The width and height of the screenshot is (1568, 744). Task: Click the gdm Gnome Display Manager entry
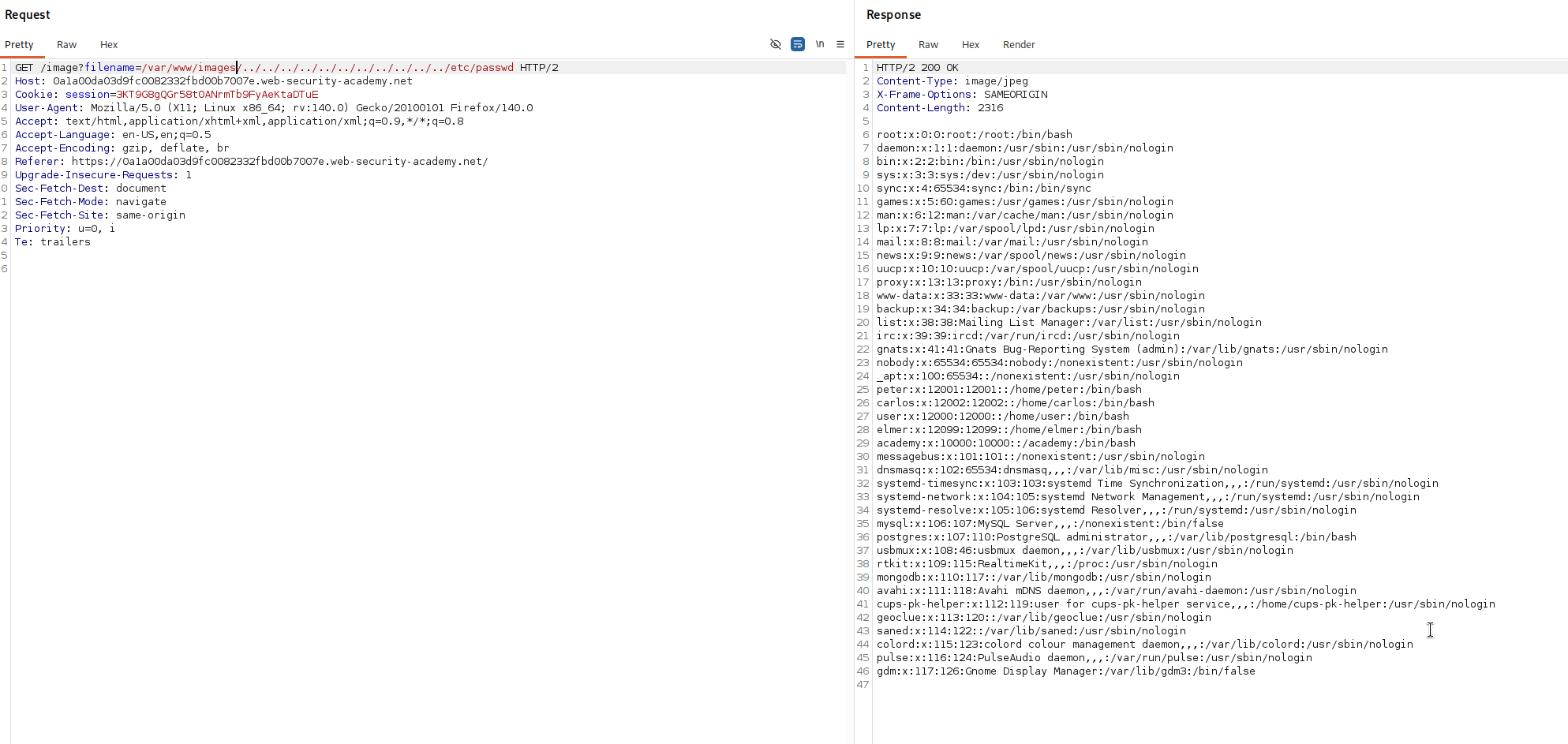[x=1065, y=671]
